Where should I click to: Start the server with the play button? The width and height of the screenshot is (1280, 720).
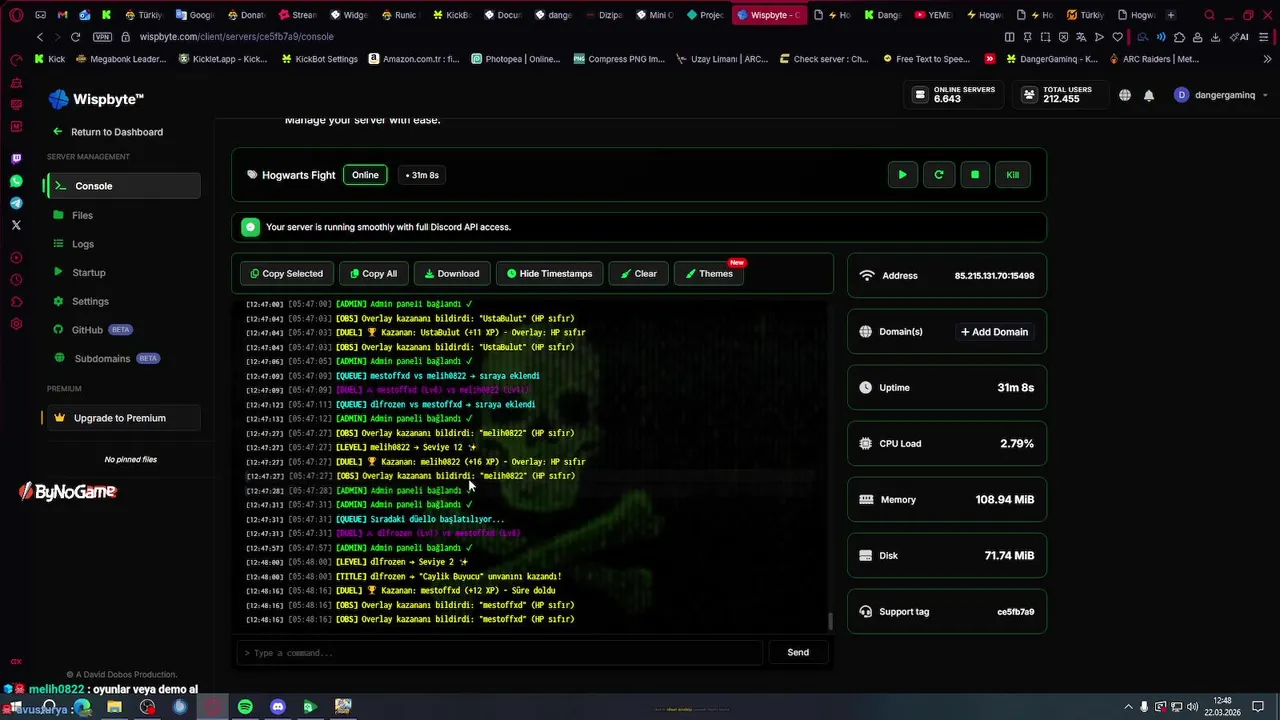[x=902, y=175]
